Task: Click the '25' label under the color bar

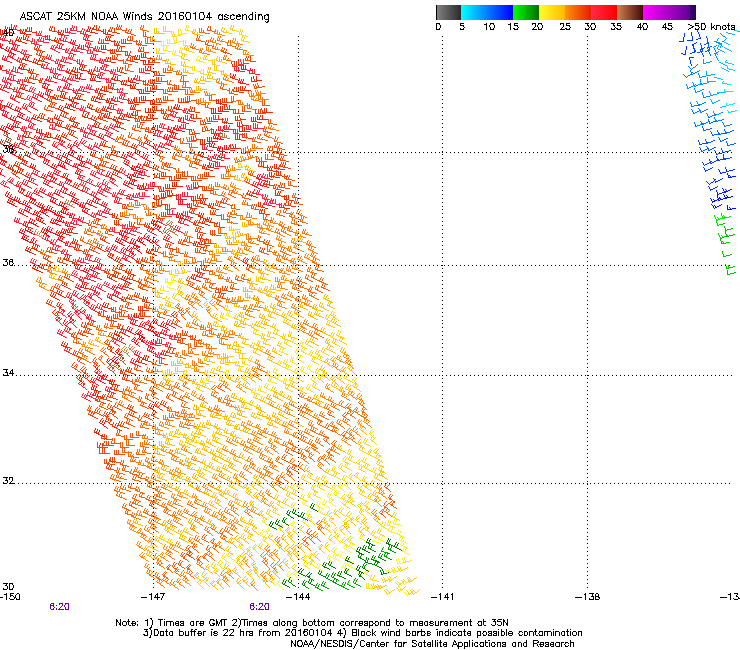Action: (x=565, y=26)
